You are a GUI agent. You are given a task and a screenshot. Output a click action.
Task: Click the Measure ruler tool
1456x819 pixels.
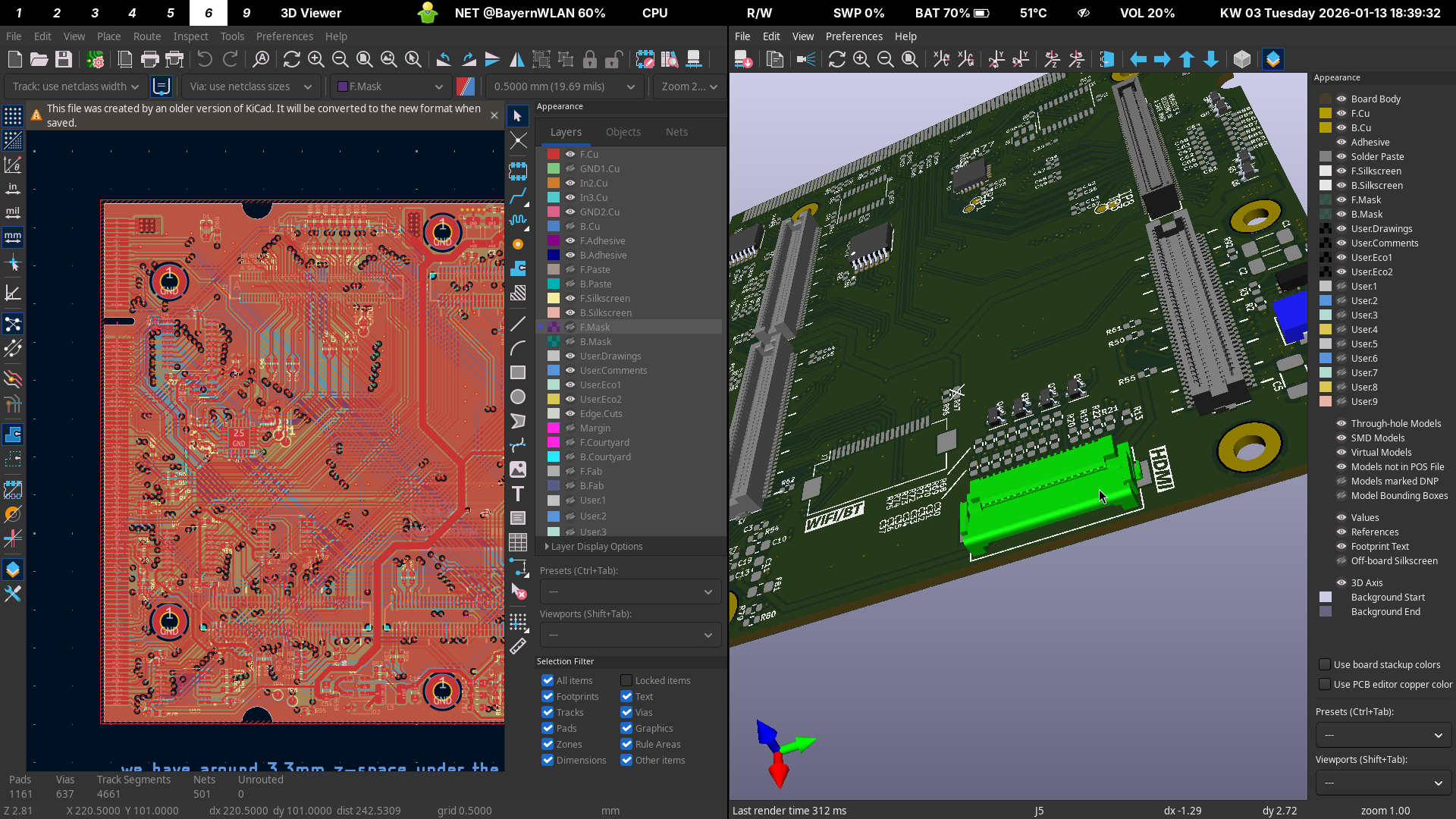[x=518, y=646]
